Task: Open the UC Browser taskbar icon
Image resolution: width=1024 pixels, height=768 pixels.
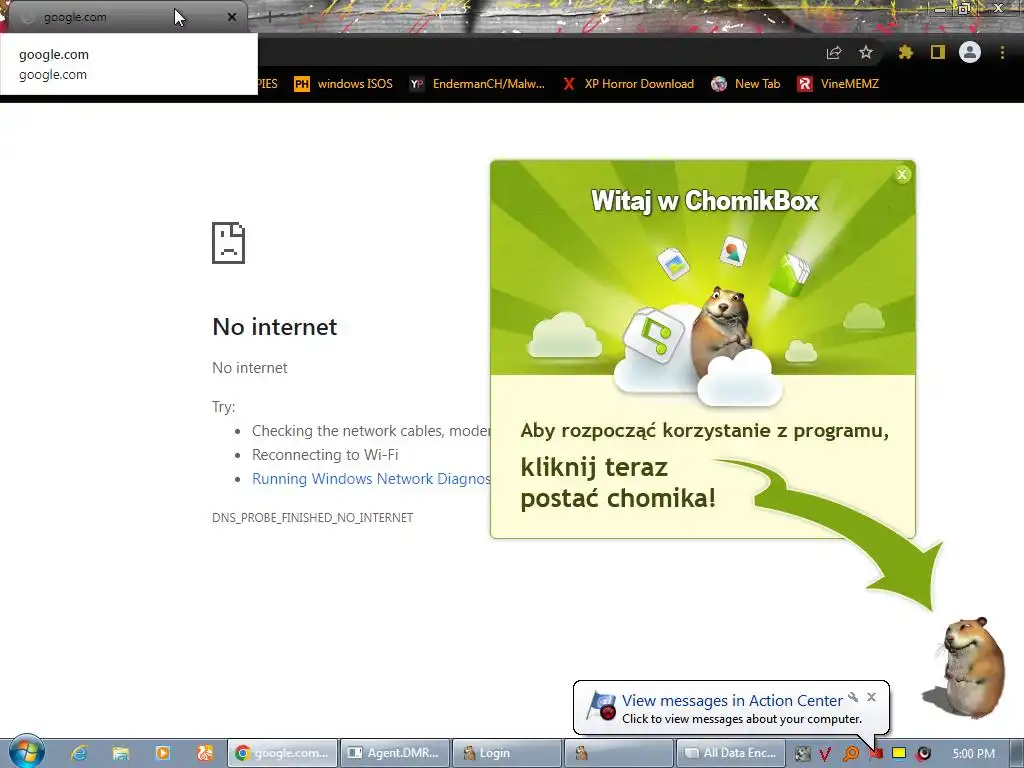Action: click(x=205, y=753)
